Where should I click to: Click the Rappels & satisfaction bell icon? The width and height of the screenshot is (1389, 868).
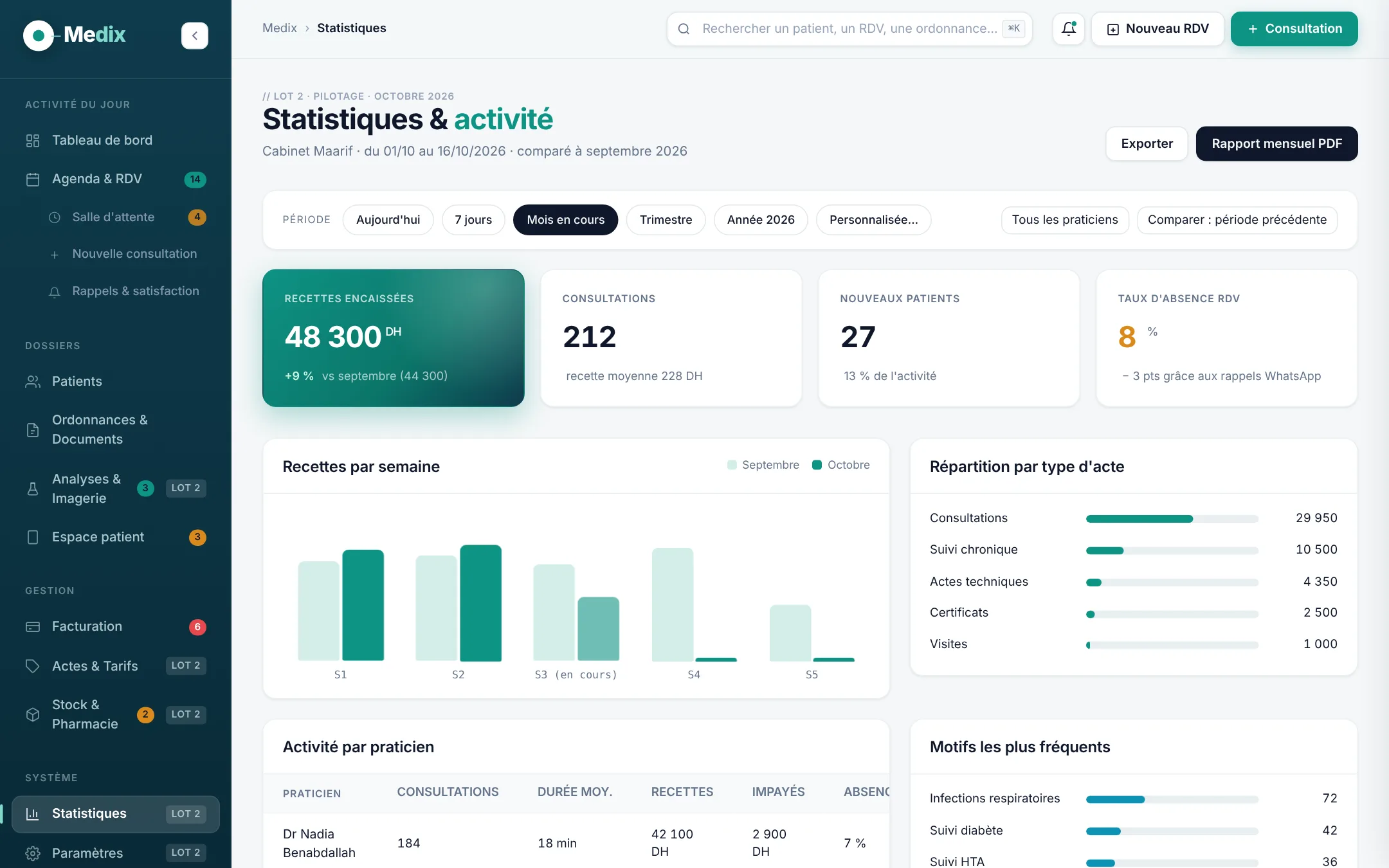pyautogui.click(x=55, y=292)
